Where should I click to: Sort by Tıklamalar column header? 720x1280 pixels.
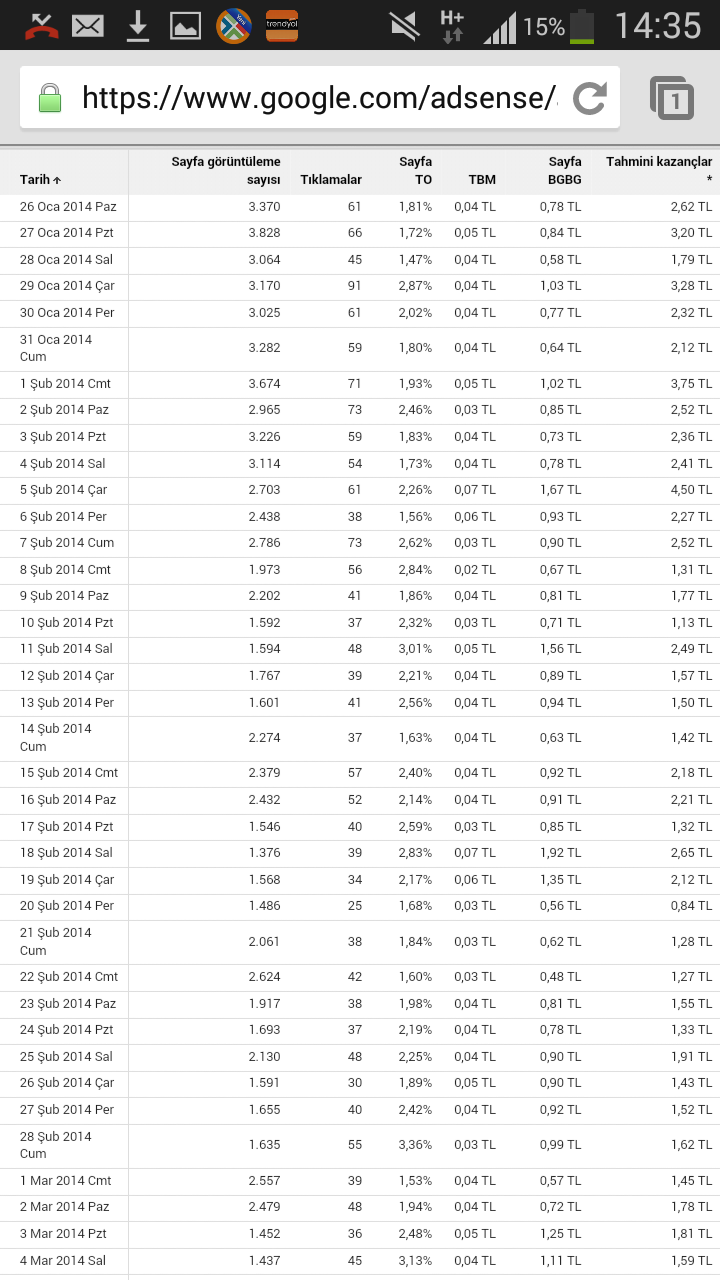pos(331,180)
